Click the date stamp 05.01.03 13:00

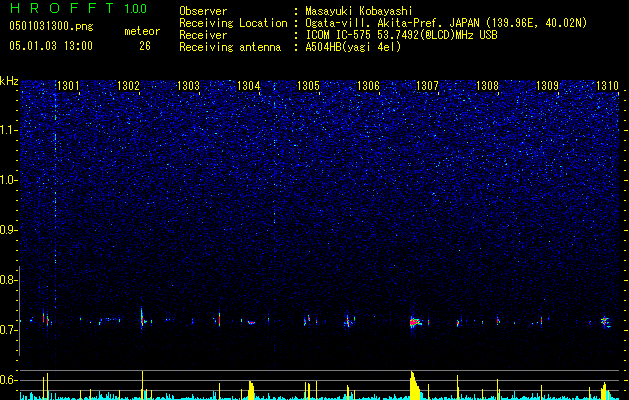coord(51,46)
